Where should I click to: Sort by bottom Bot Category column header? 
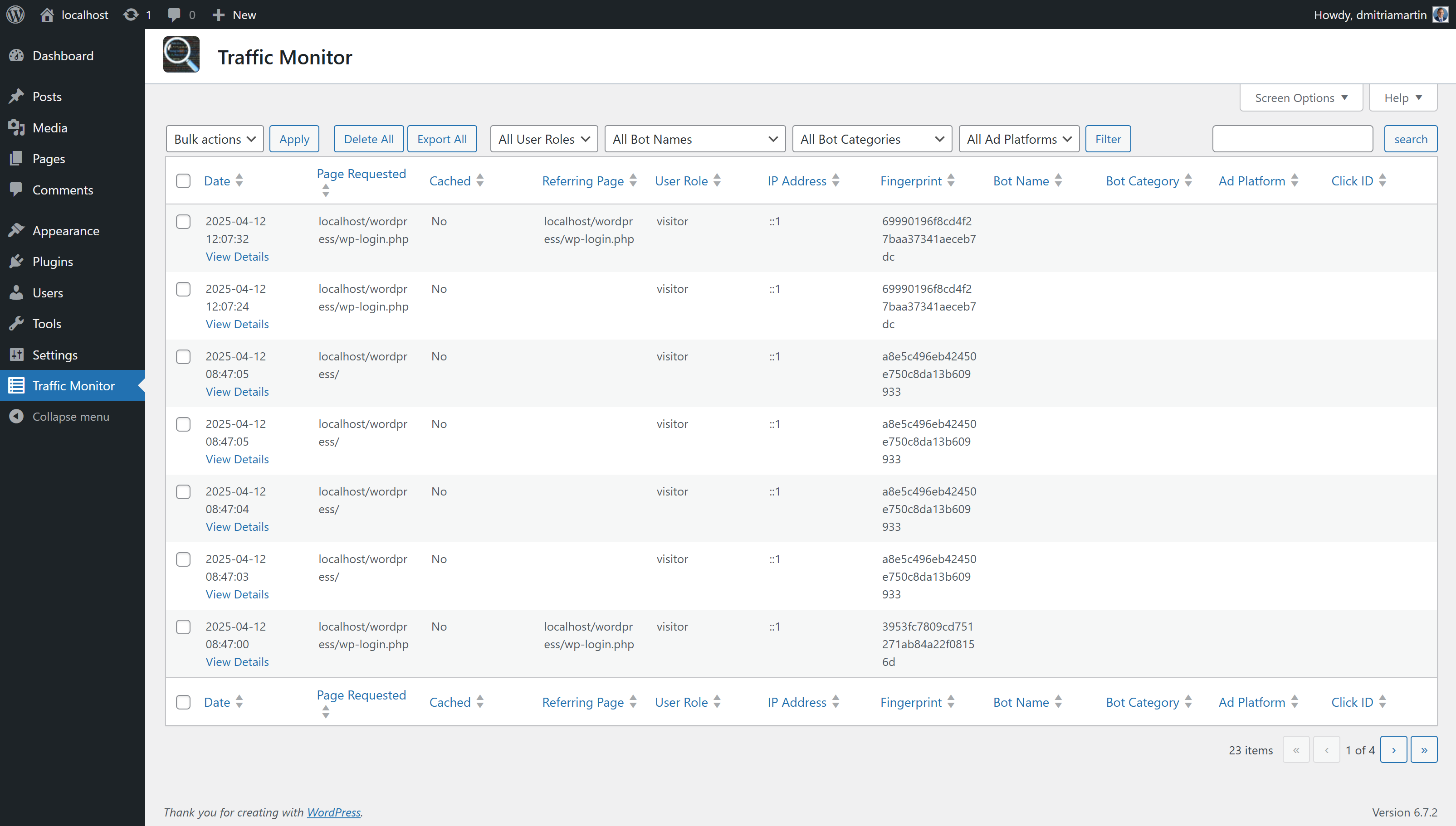coord(1142,702)
